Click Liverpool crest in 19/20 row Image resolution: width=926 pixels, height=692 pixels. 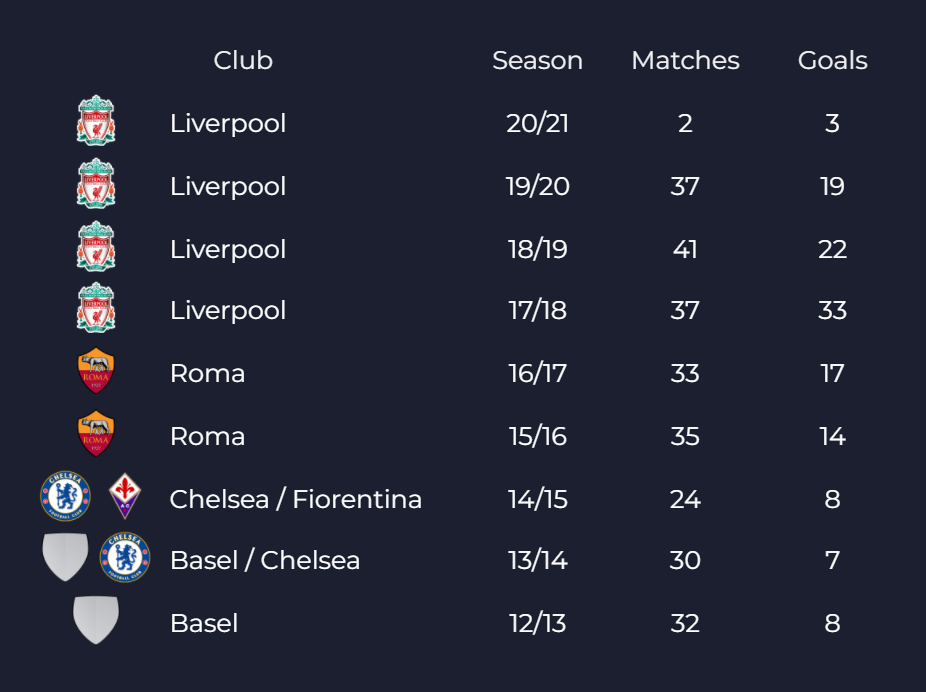(96, 185)
